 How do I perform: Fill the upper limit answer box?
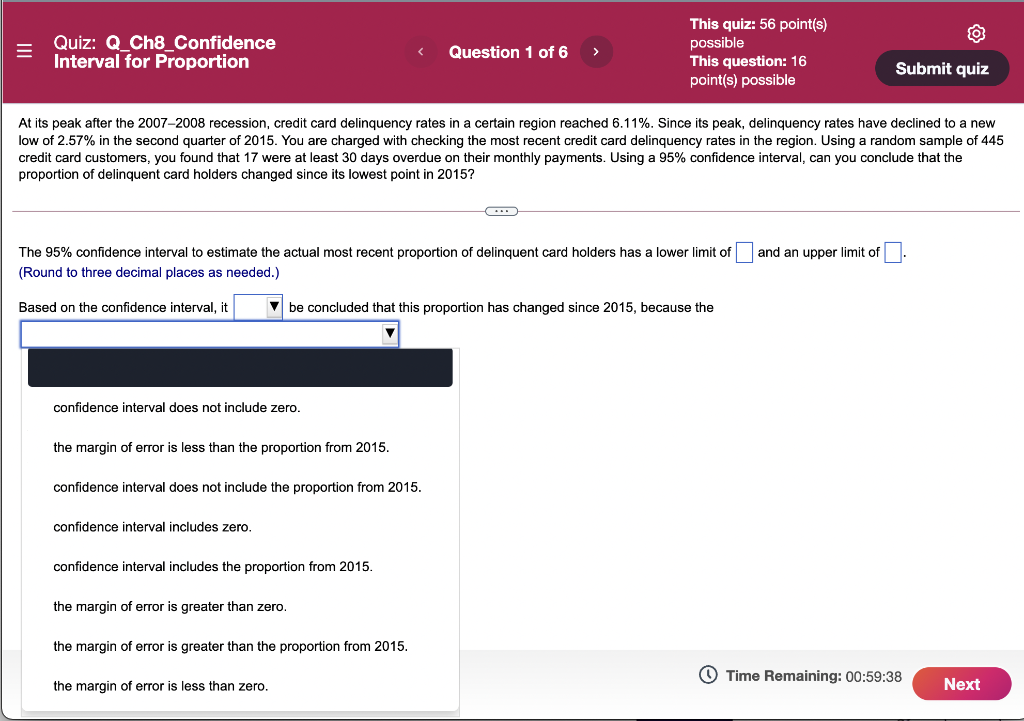[893, 253]
